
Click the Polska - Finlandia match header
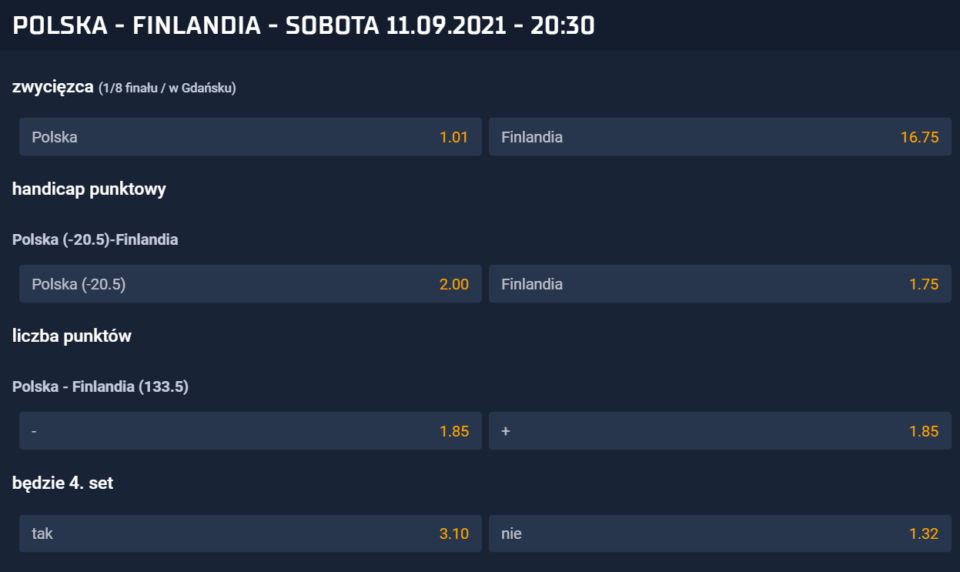click(304, 26)
